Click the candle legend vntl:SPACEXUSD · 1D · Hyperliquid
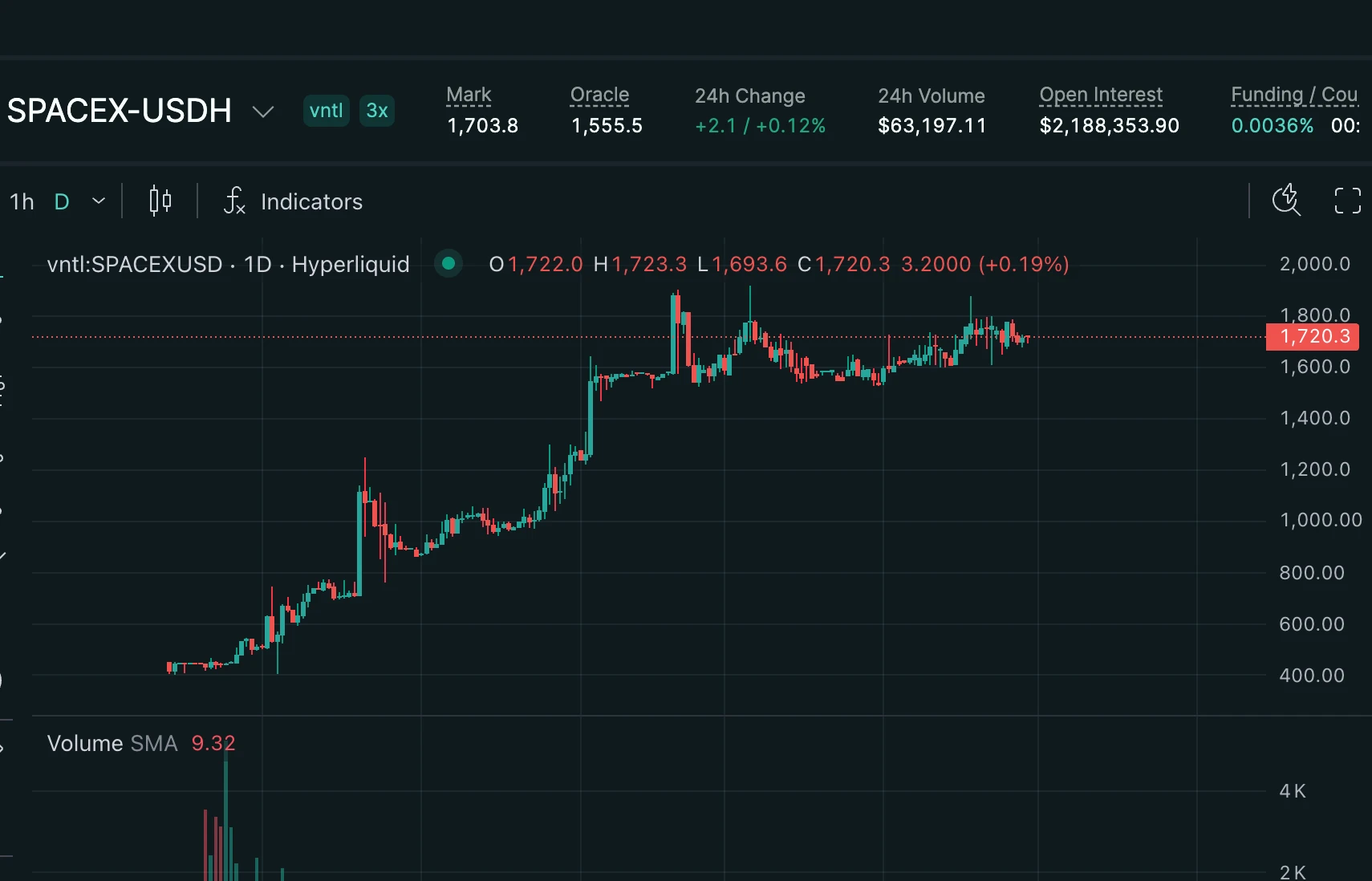Viewport: 1372px width, 881px height. [229, 264]
